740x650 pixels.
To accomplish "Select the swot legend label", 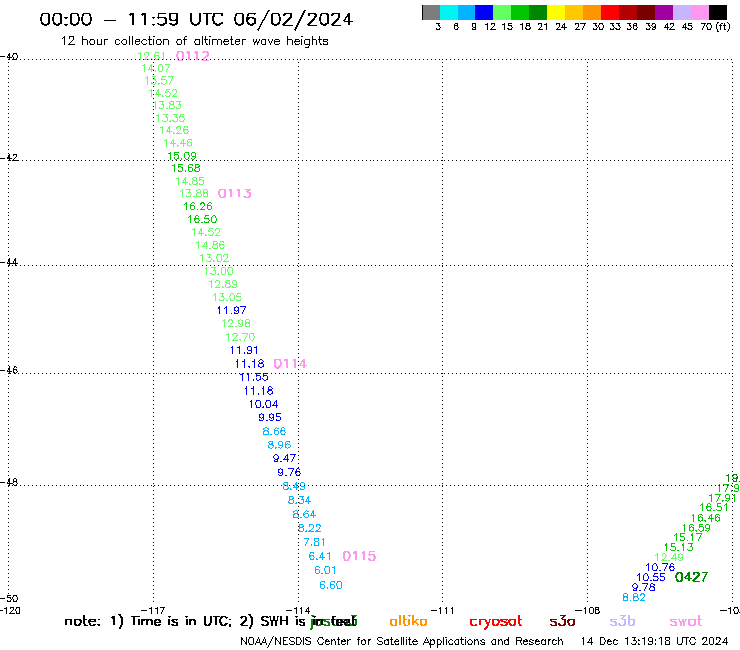I will (686, 622).
